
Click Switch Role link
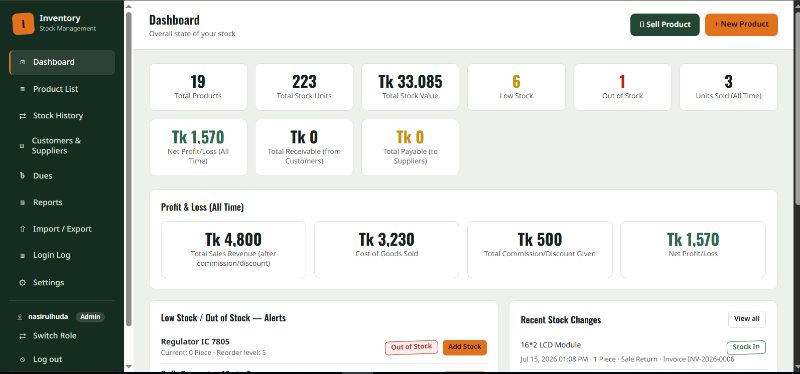[55, 336]
